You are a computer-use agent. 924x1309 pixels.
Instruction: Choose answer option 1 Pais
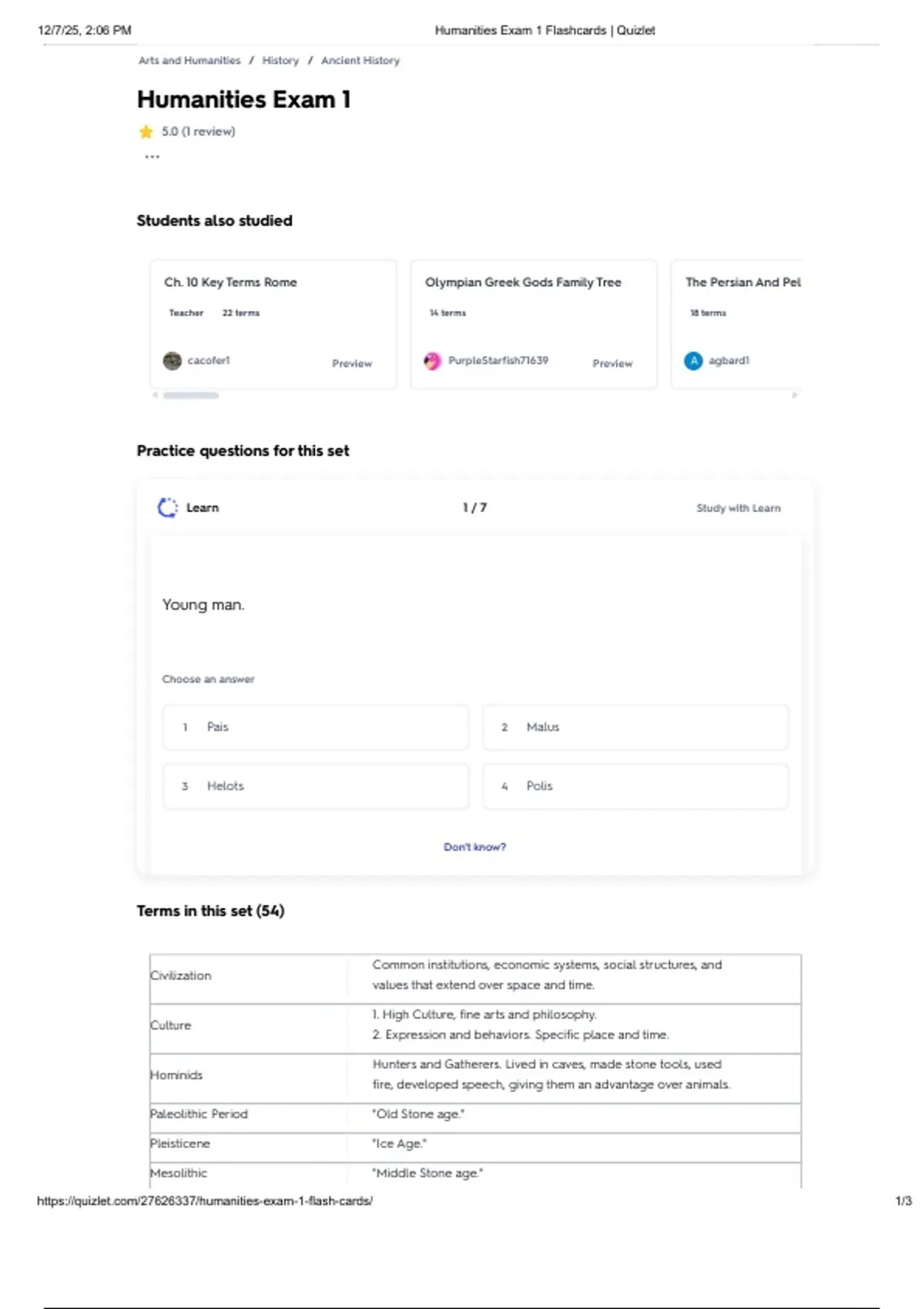[315, 727]
